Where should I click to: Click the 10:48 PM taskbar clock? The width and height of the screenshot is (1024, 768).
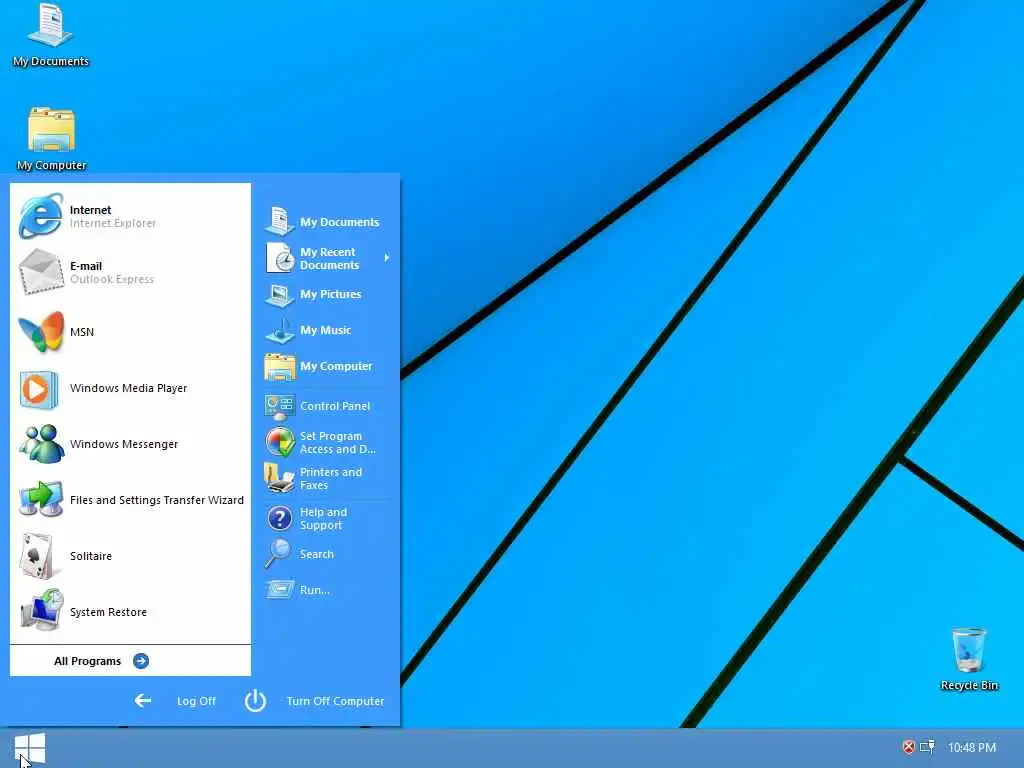pos(972,747)
